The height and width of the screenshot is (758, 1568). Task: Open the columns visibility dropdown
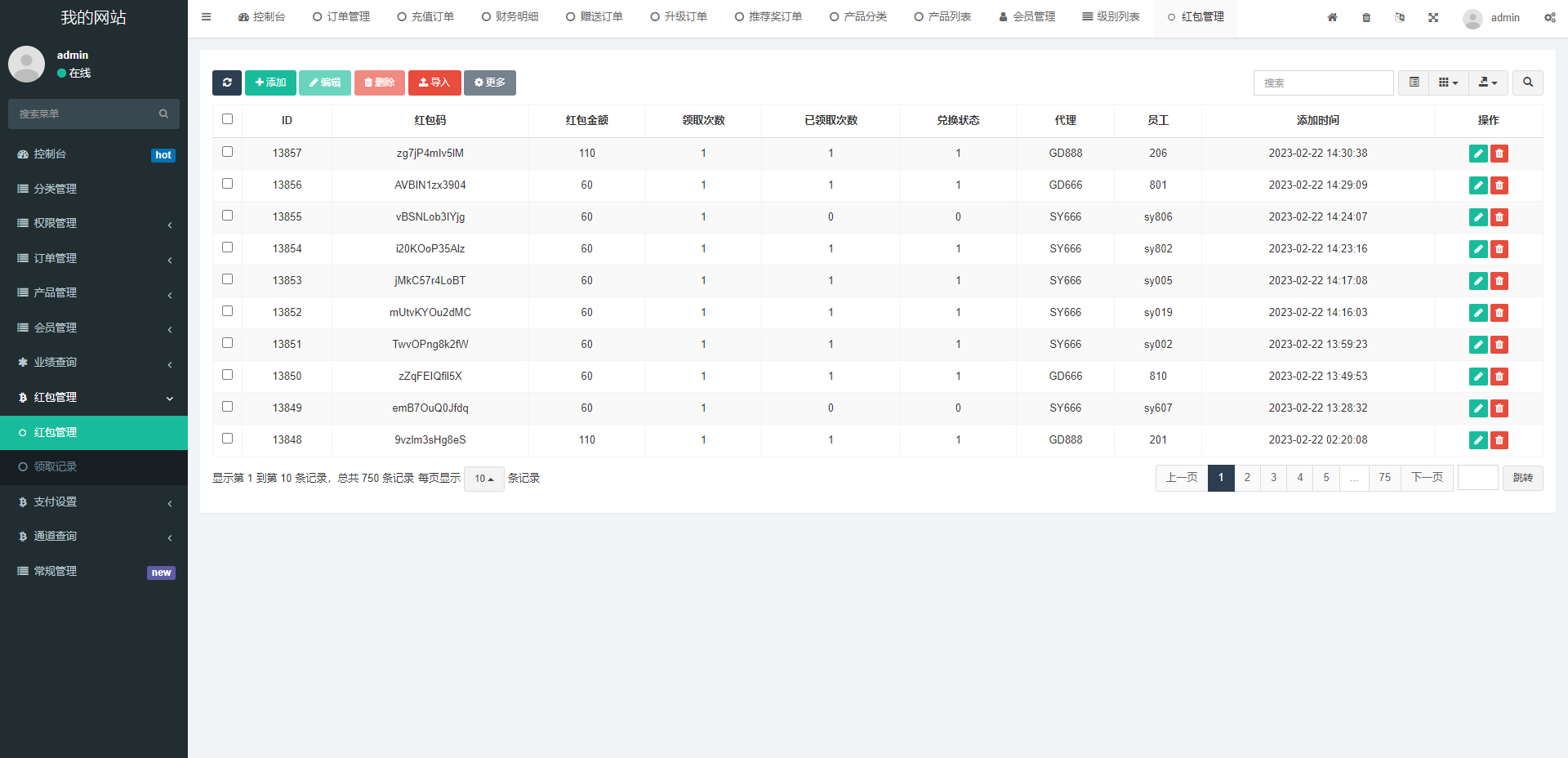pos(1448,82)
